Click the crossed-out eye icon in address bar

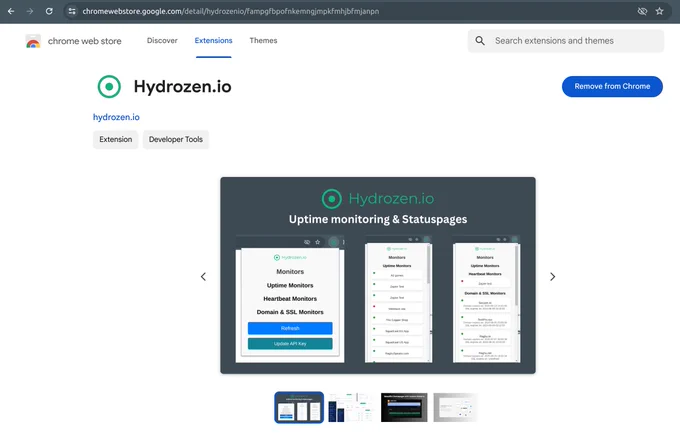pos(642,11)
